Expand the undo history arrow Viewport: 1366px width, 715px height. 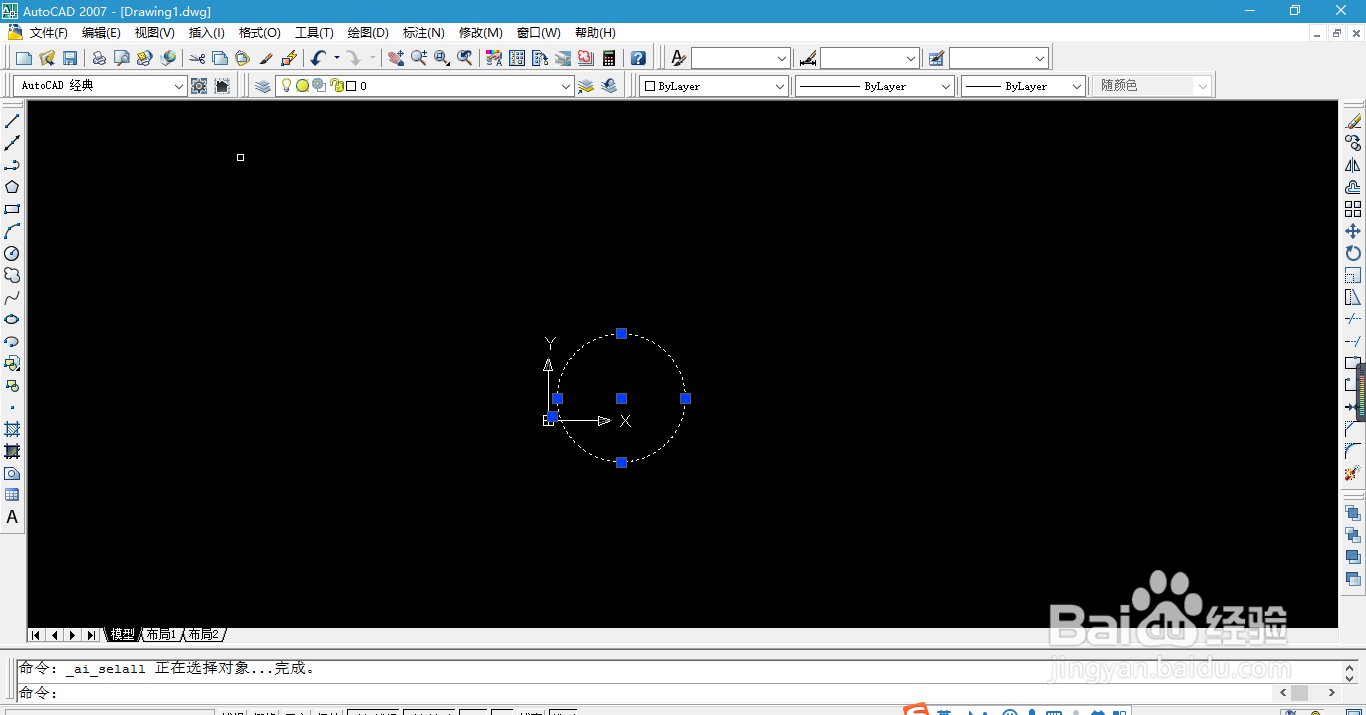[336, 58]
